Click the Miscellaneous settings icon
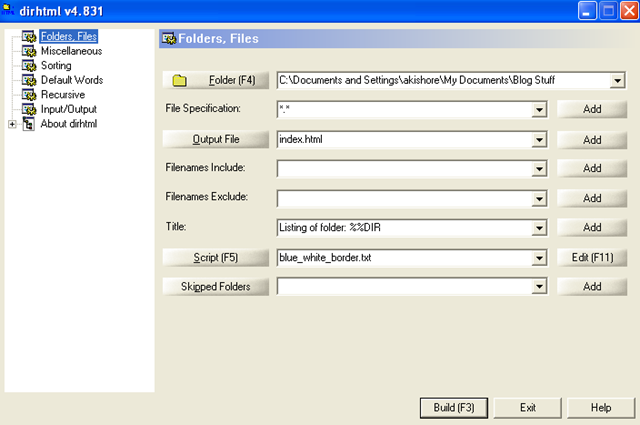This screenshot has height=425, width=640. pyautogui.click(x=29, y=51)
